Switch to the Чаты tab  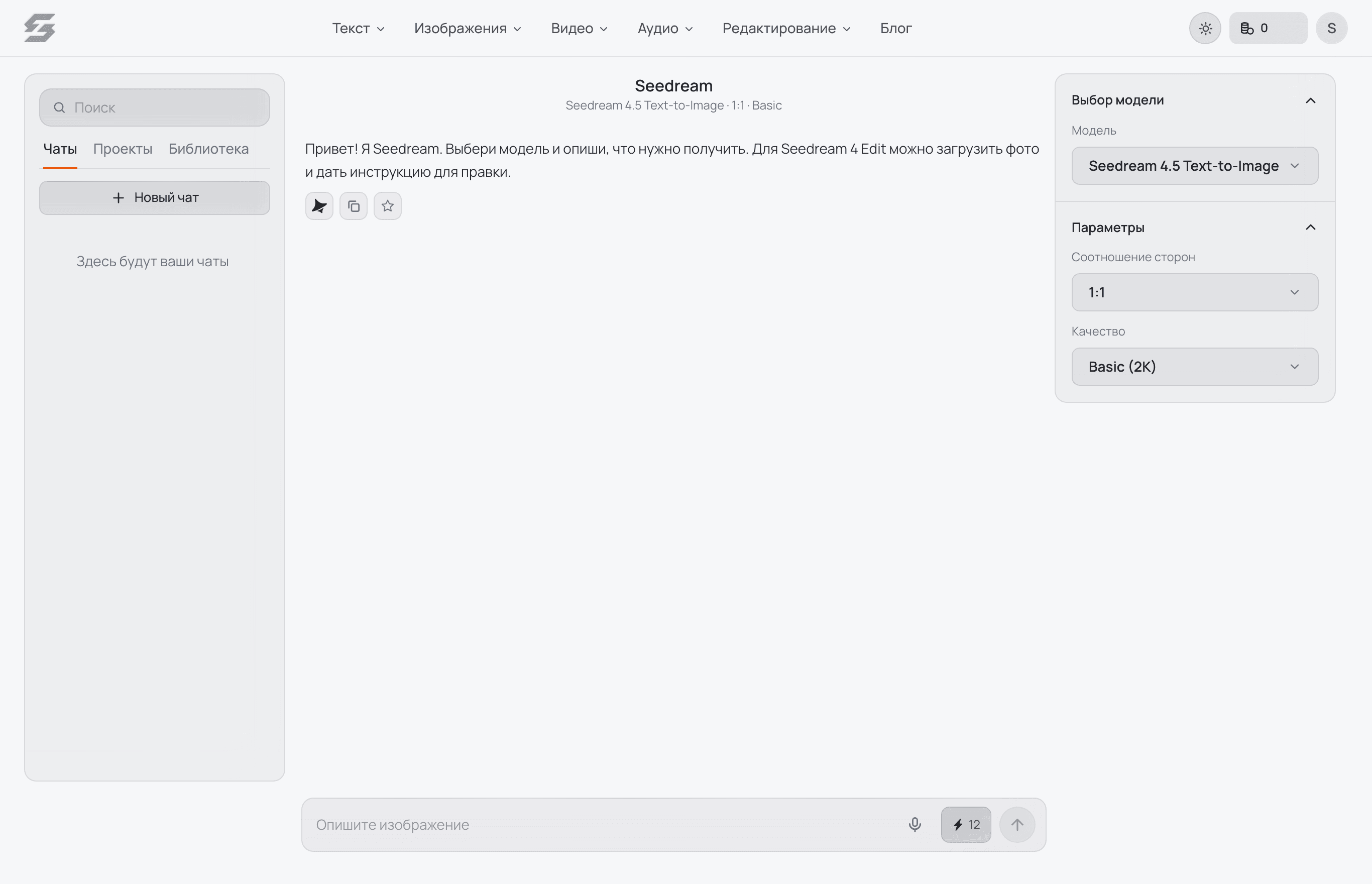coord(60,149)
